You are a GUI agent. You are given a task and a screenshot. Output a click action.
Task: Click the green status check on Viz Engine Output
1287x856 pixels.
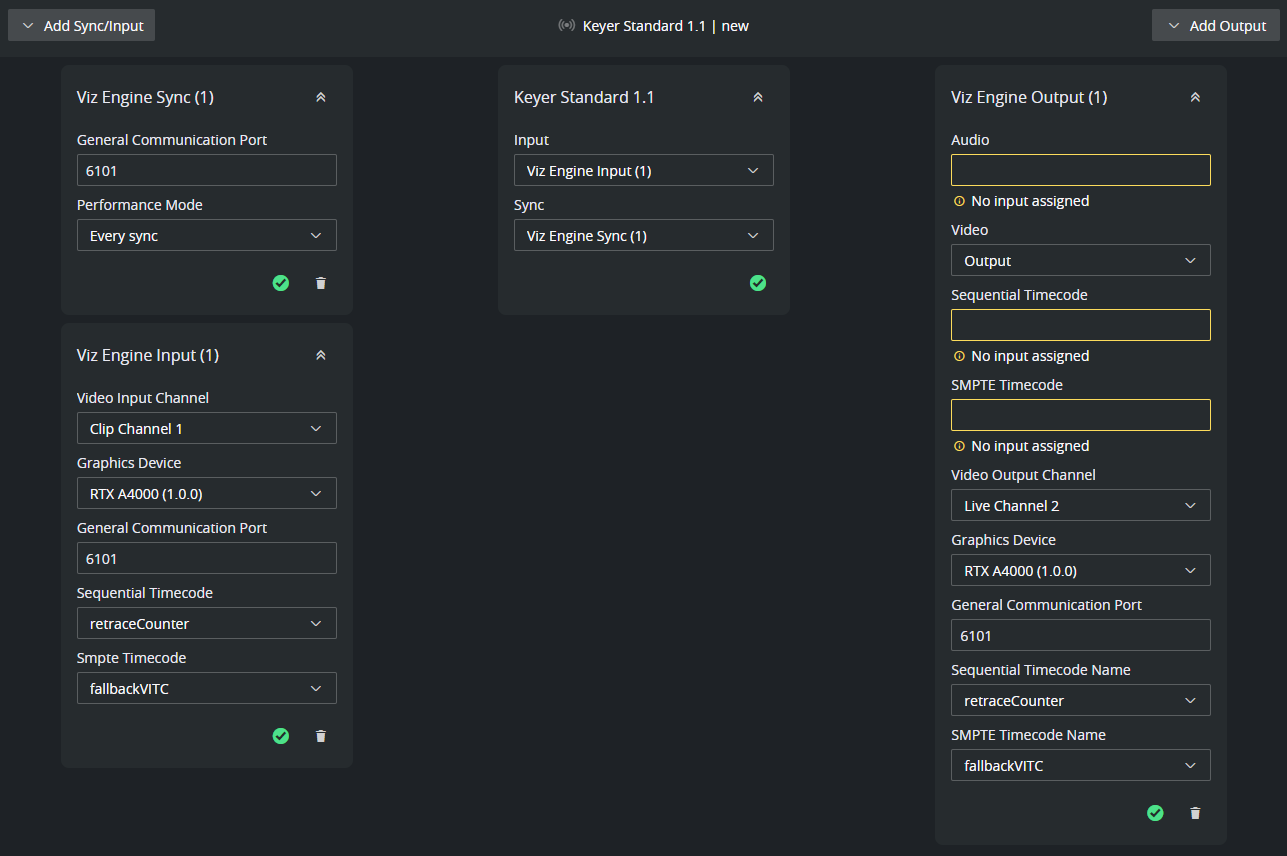click(1155, 813)
